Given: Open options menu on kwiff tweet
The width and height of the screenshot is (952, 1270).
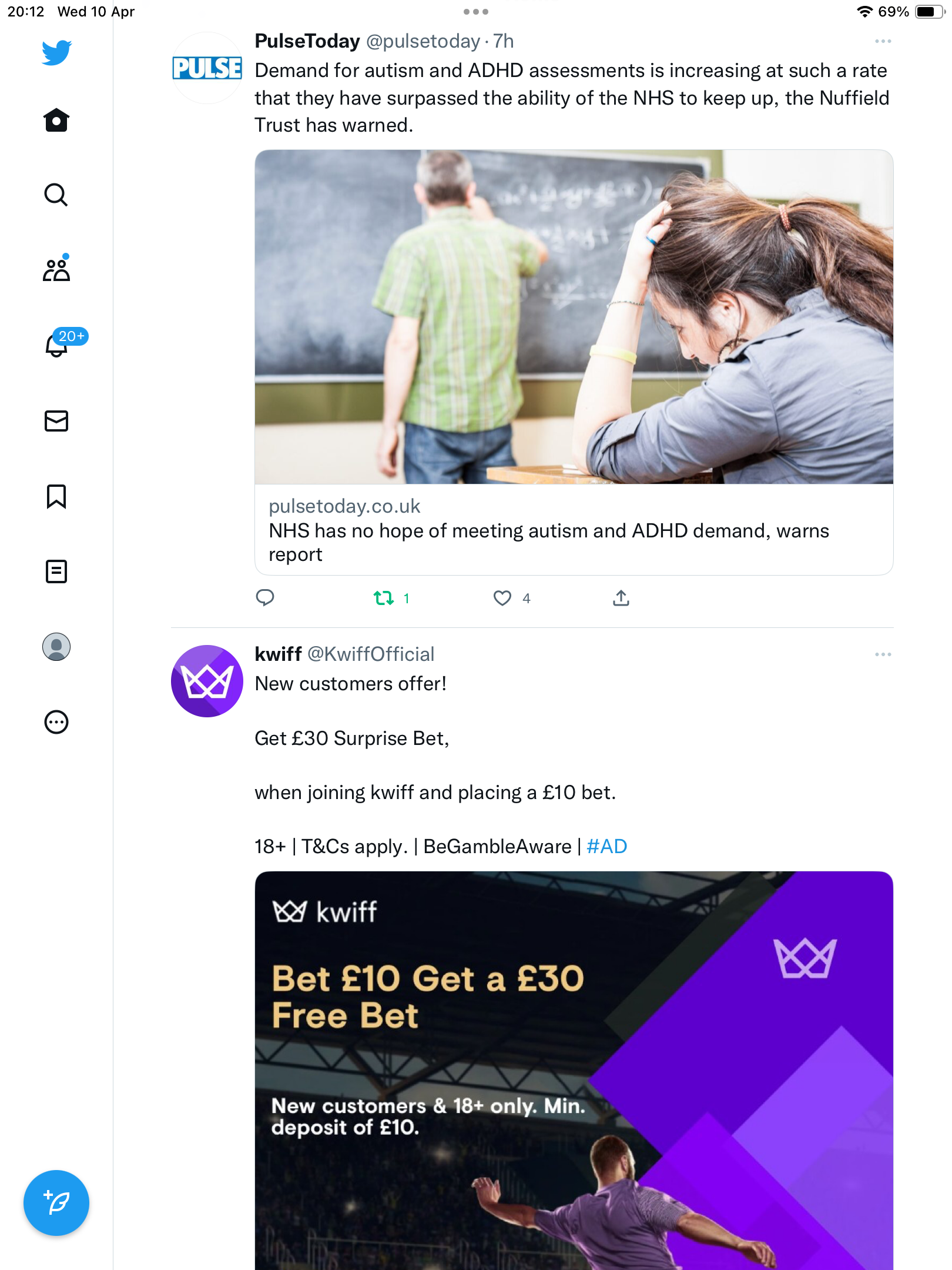Looking at the screenshot, I should (883, 654).
